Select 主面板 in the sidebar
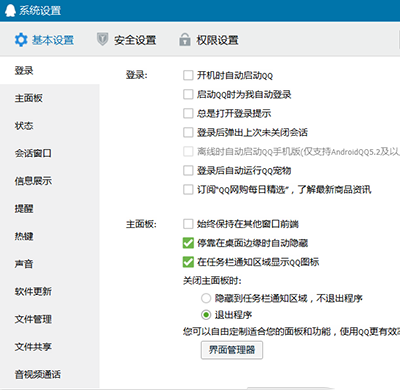 coord(50,98)
